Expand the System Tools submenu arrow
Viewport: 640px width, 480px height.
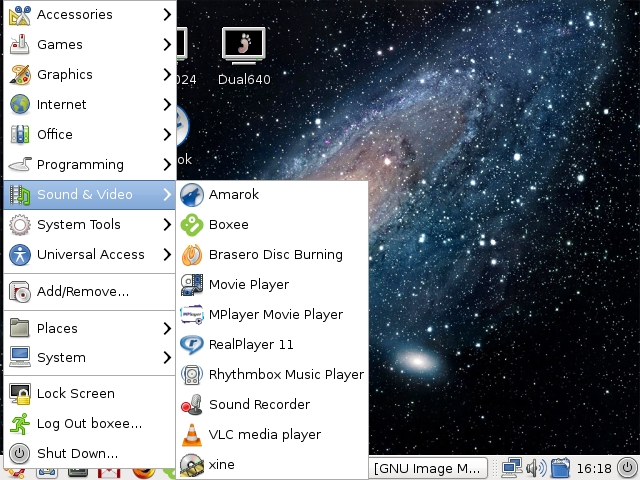point(167,224)
